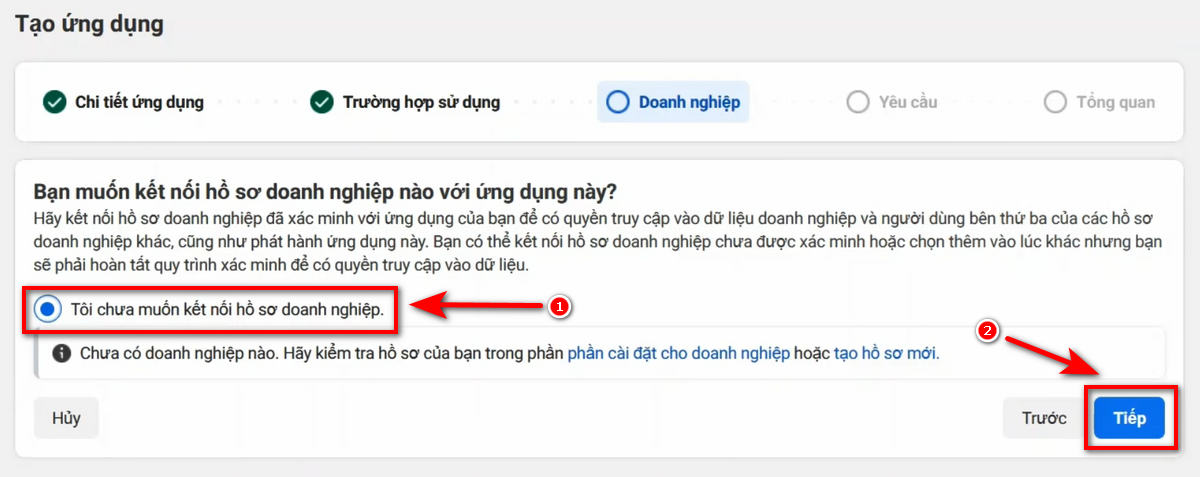Click circle icon beside 'Tổng quan'
This screenshot has width=1200, height=477.
[x=1055, y=102]
